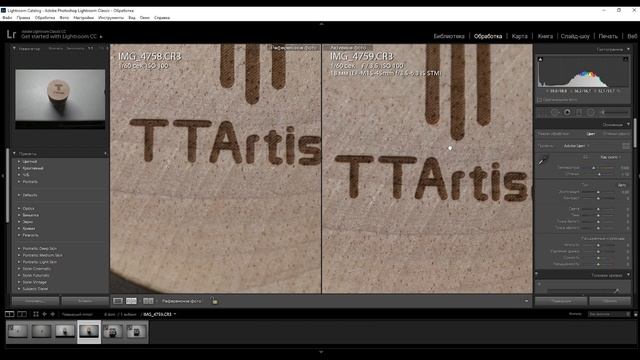
Task: Click the Get started with Lightroom CC arrow
Action: pos(101,37)
